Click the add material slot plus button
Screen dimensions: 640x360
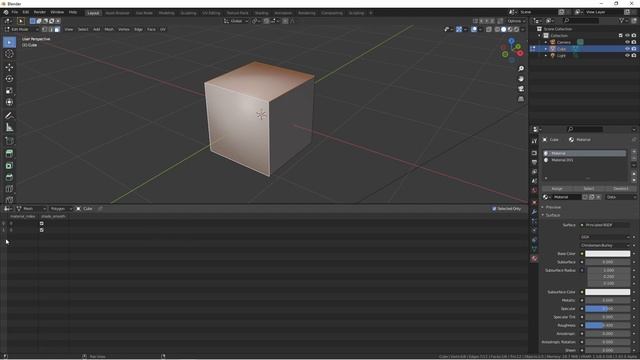[x=633, y=151]
